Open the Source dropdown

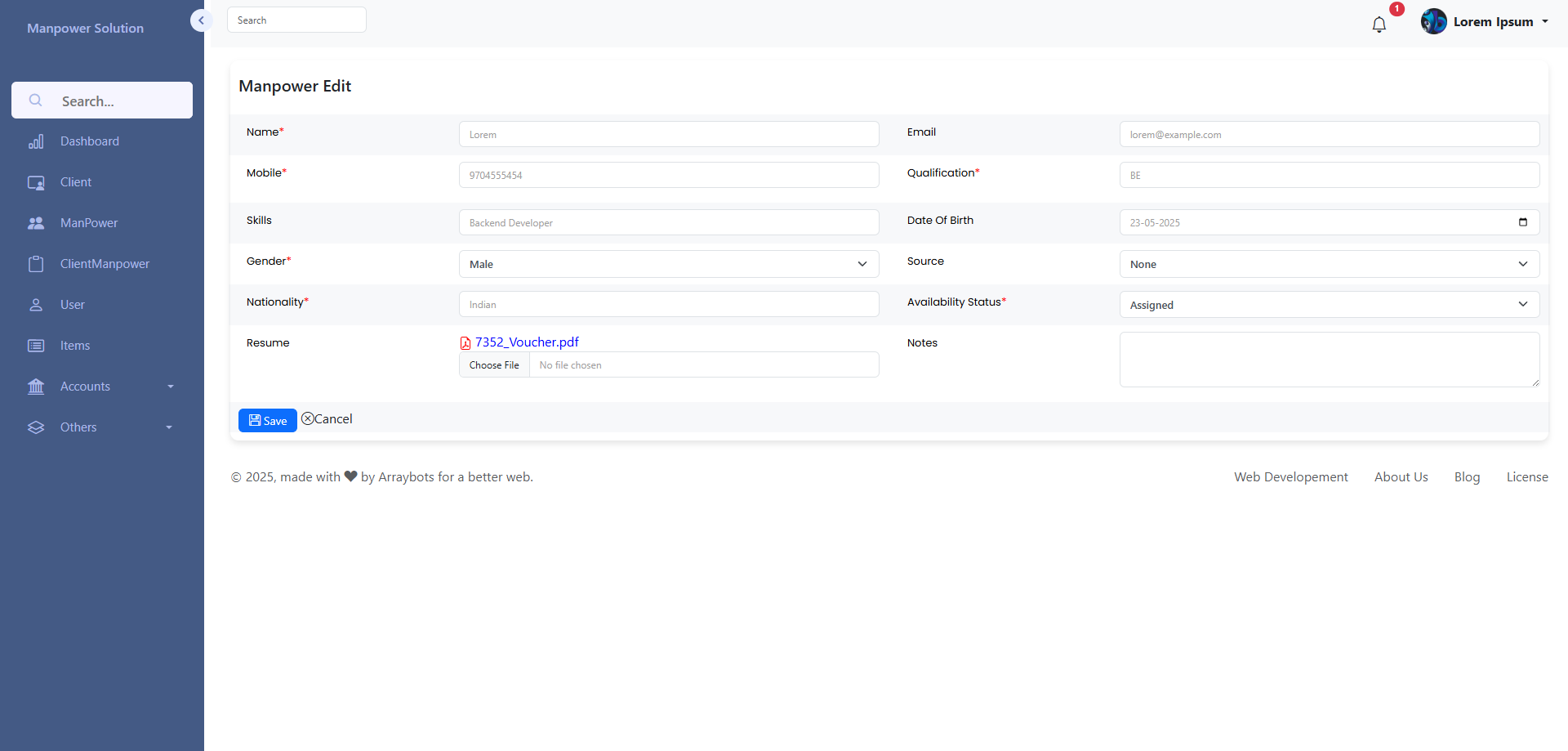coord(1329,264)
